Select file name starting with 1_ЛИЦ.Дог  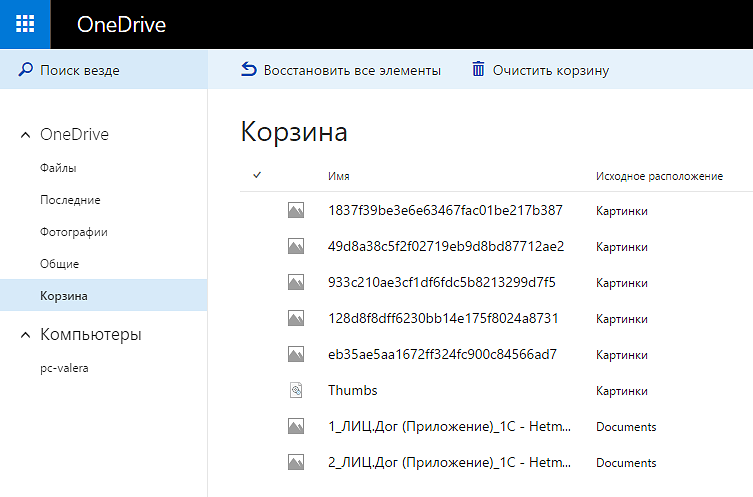tap(449, 426)
